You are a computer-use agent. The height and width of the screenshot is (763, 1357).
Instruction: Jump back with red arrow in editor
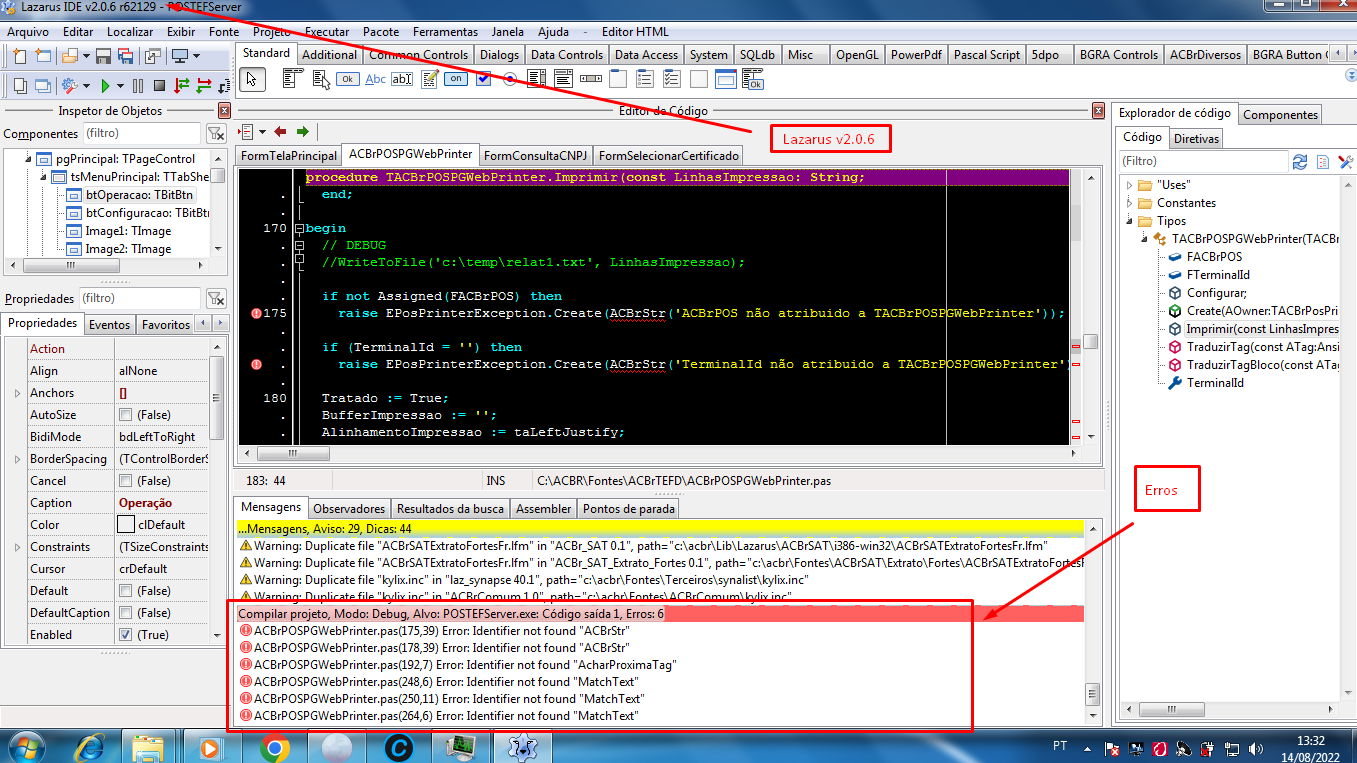coord(280,131)
